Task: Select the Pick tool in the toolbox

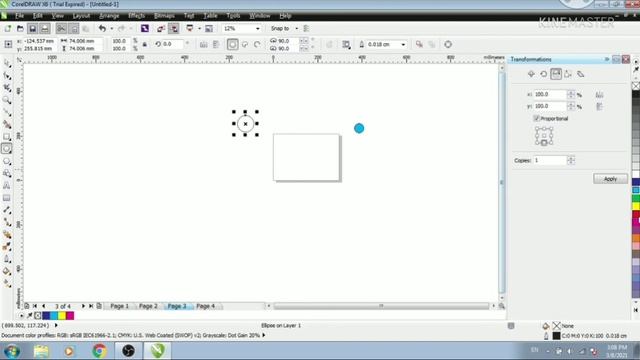Action: 7,64
